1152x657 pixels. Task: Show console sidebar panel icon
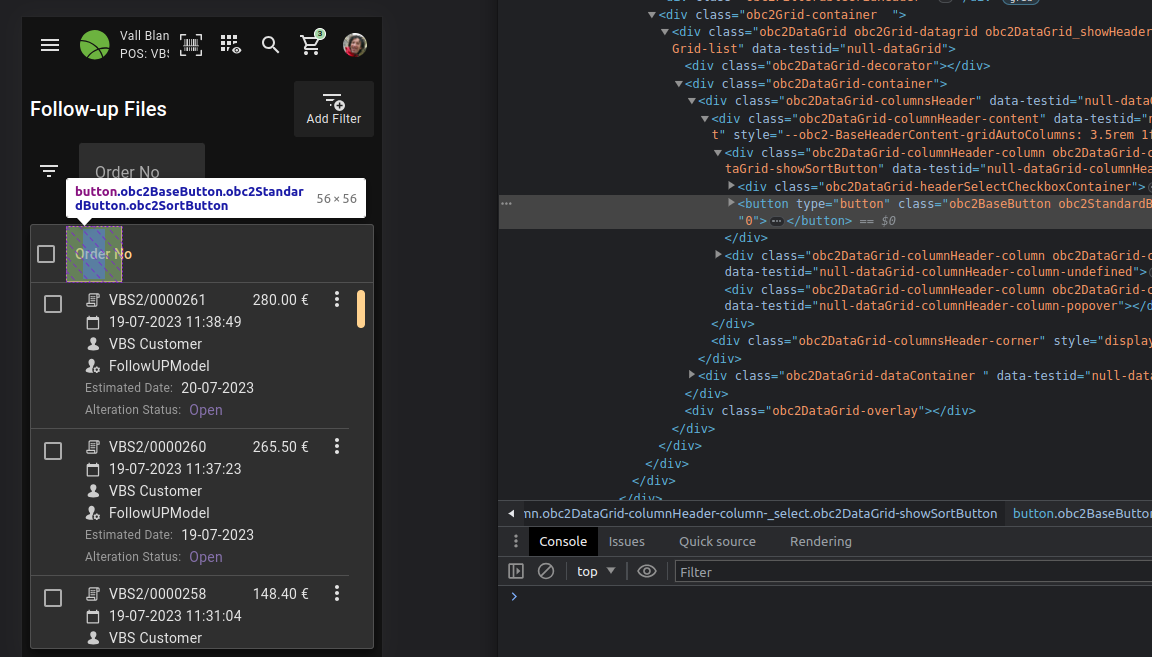point(516,572)
